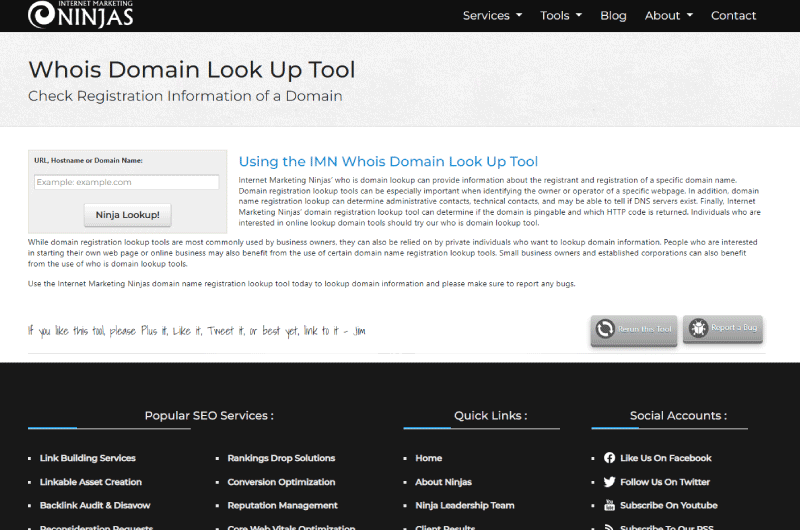The height and width of the screenshot is (530, 800).
Task: Open Link Building Services link
Action: pos(88,458)
